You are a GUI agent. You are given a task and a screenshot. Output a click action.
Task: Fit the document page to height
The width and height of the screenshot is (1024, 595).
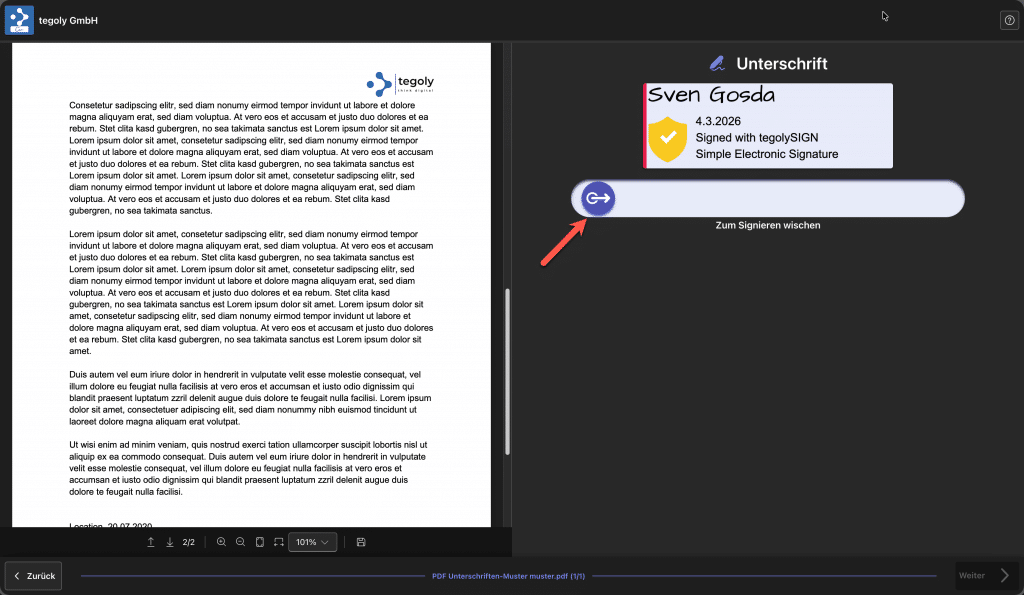(260, 542)
